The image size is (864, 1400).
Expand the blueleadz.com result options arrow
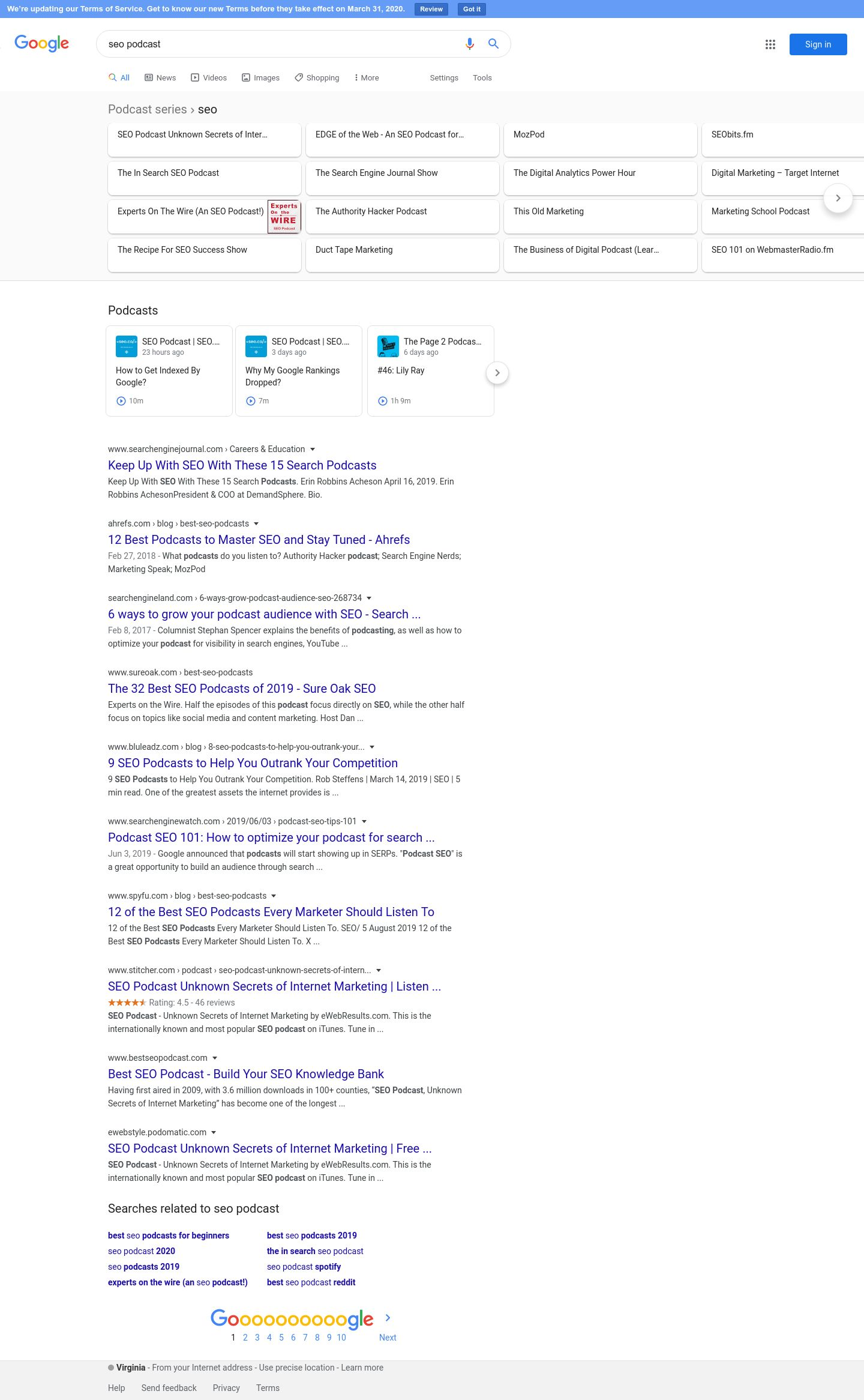372,747
